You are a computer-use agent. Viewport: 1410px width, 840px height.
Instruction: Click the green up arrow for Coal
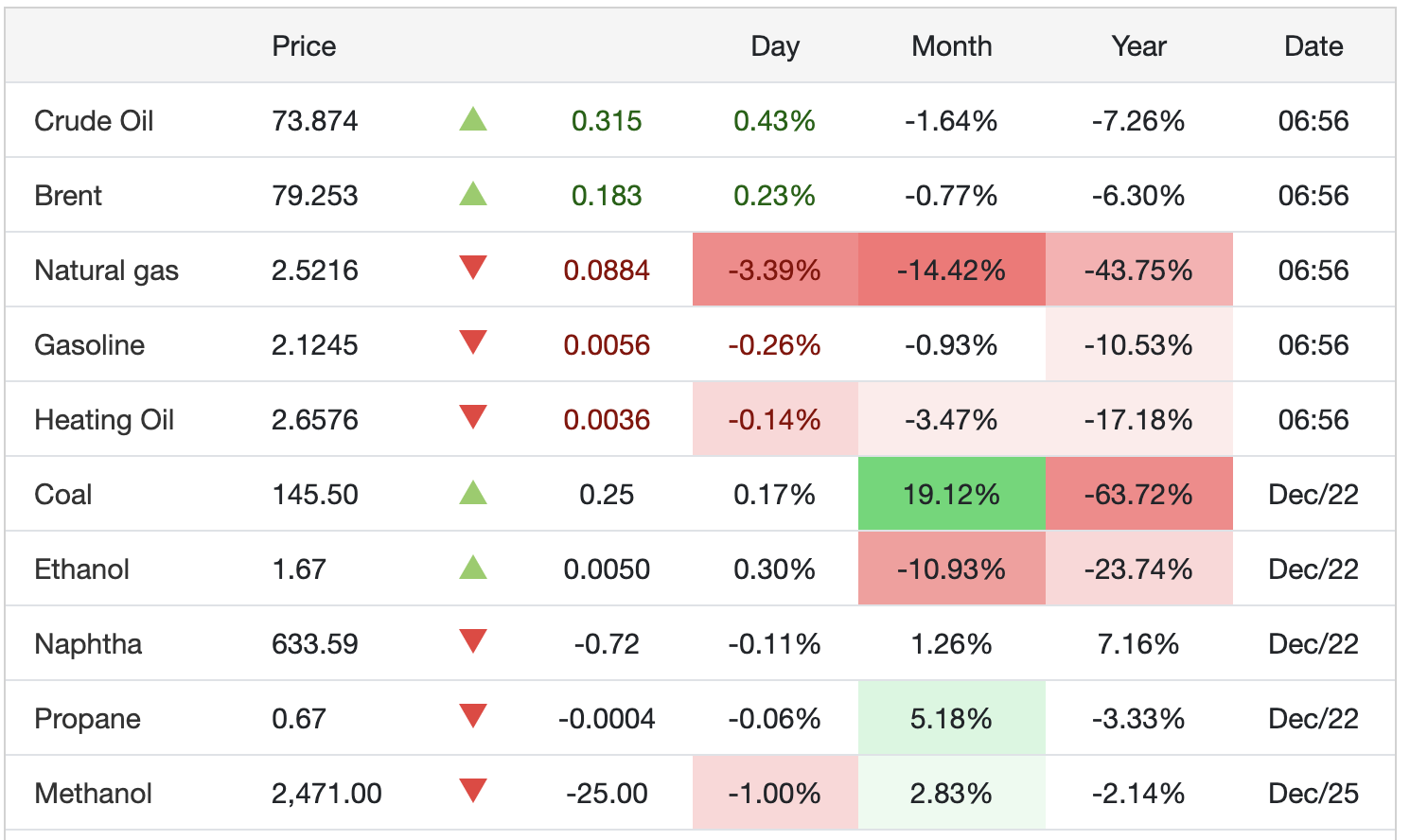click(473, 493)
